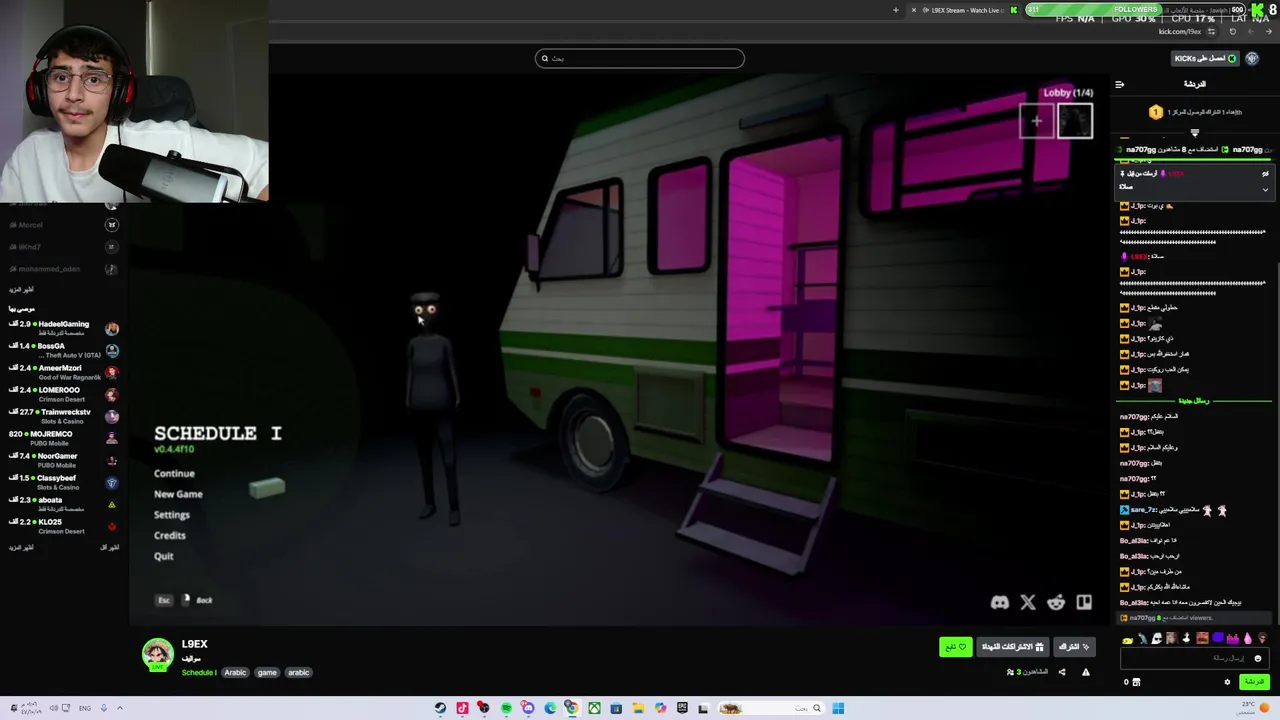Open Microsoft Edge from the taskbar

[x=550, y=708]
